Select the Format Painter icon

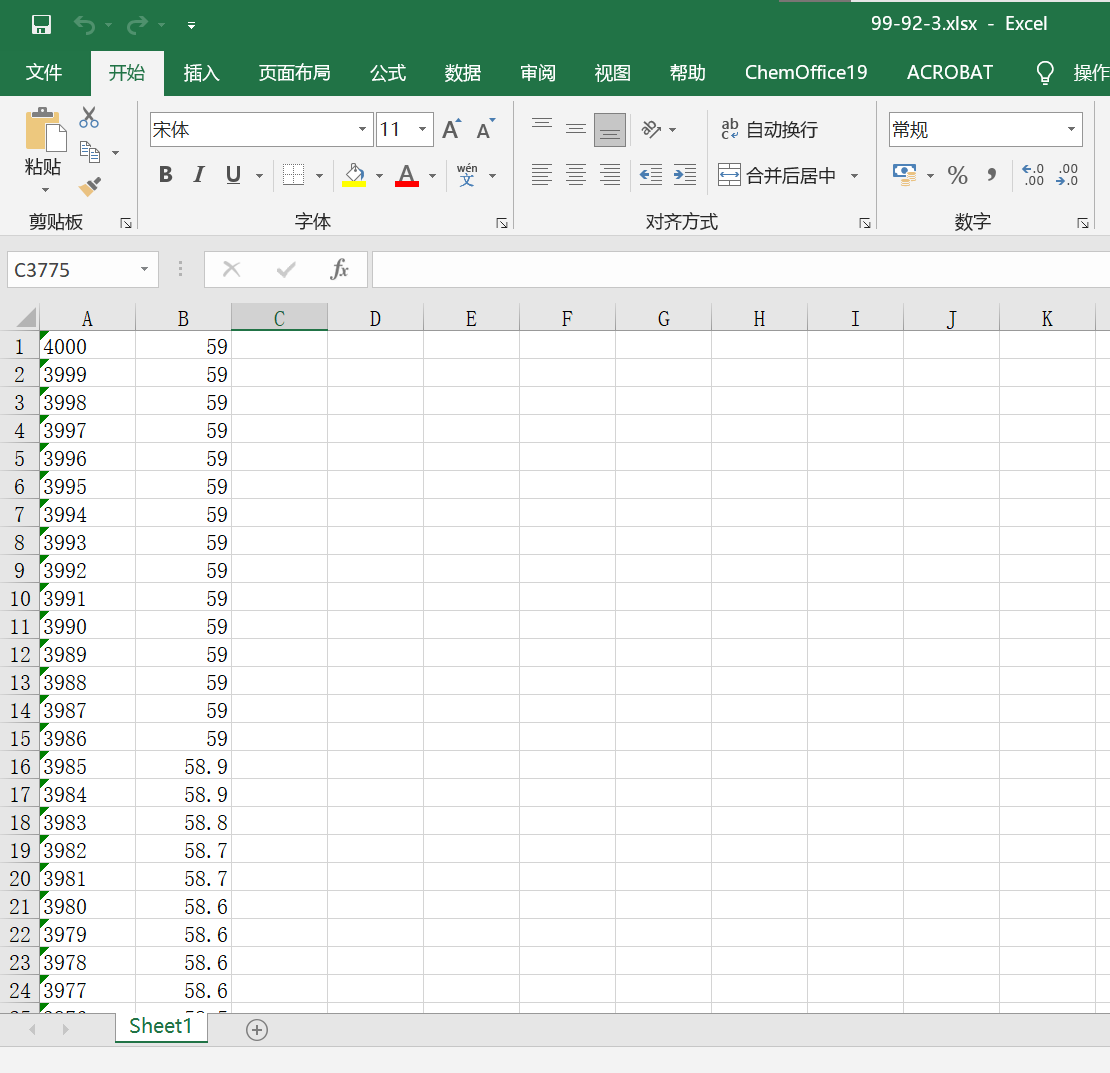tap(89, 186)
